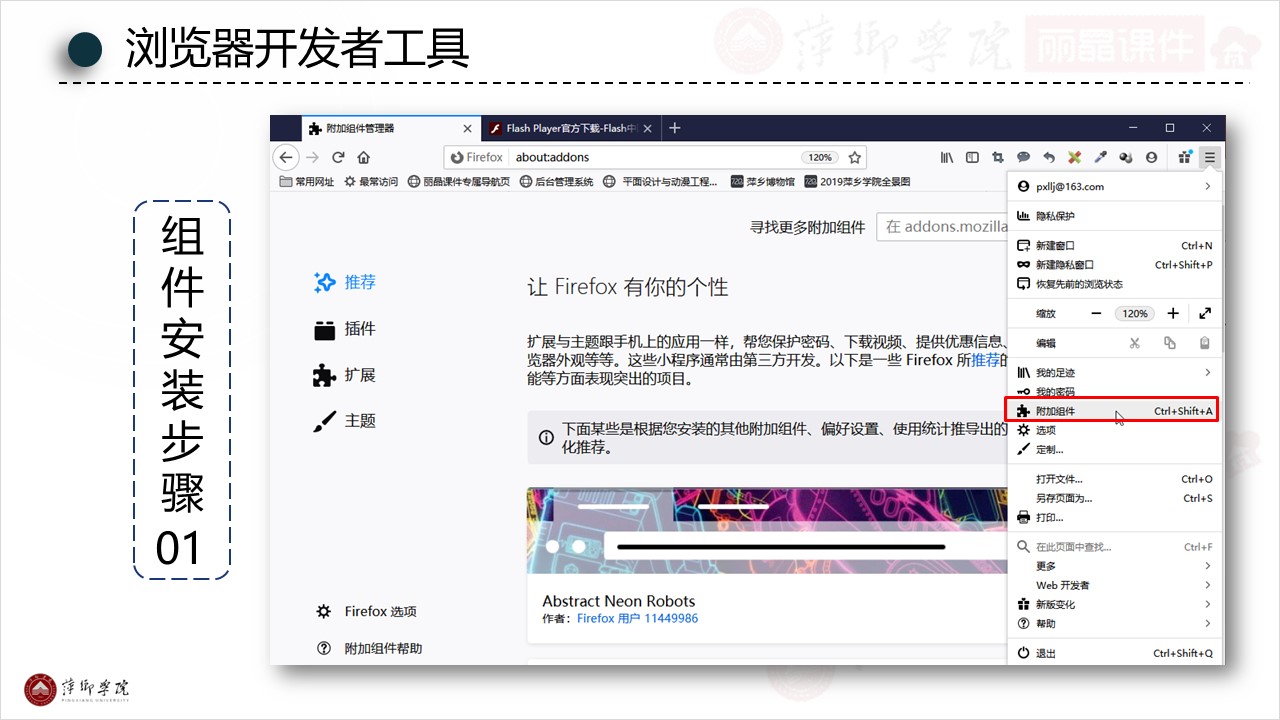Screen dimensions: 1280x720
Task: Open the Library bookshelf icon in toolbar
Action: click(x=946, y=157)
